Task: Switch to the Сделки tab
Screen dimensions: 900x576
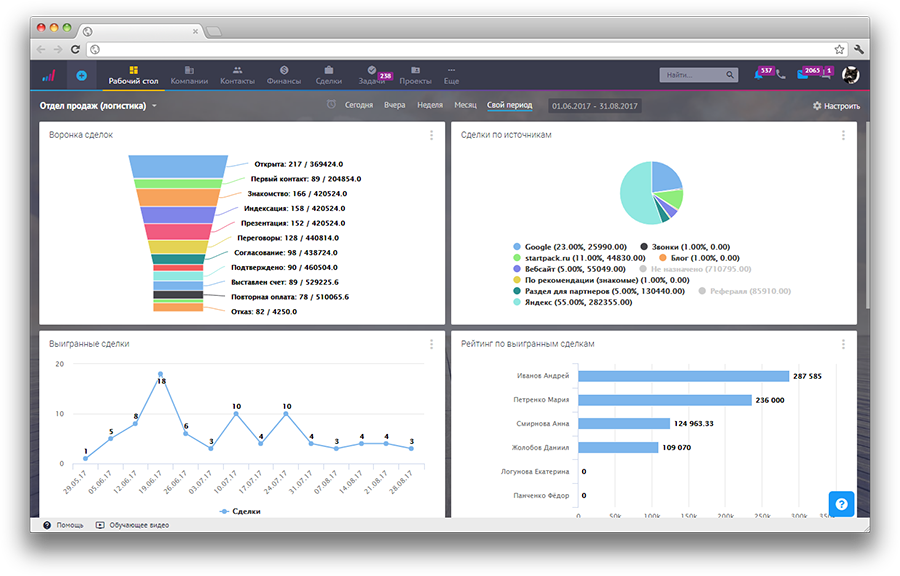Action: click(x=328, y=75)
